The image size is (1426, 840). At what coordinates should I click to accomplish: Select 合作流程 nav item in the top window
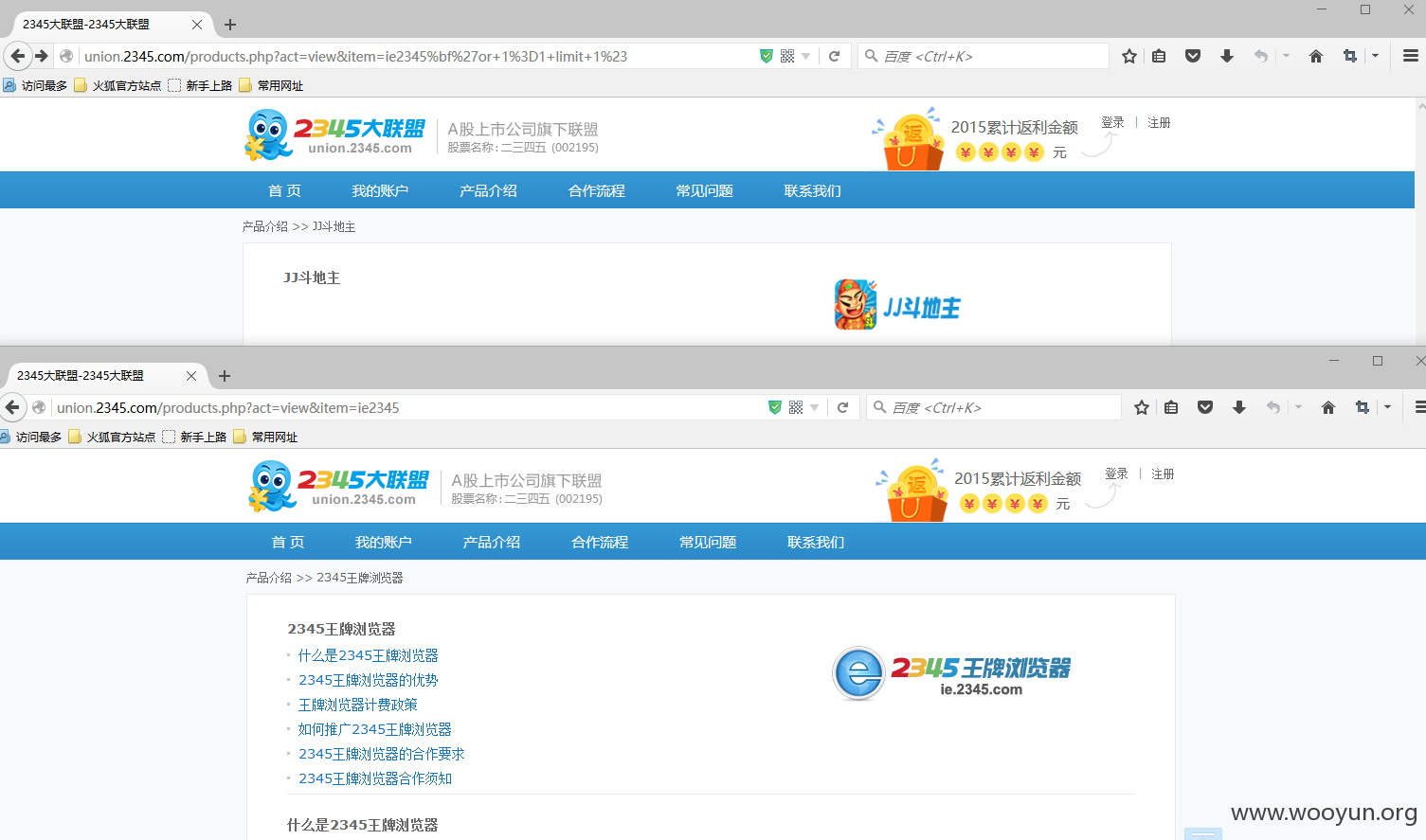tap(596, 190)
